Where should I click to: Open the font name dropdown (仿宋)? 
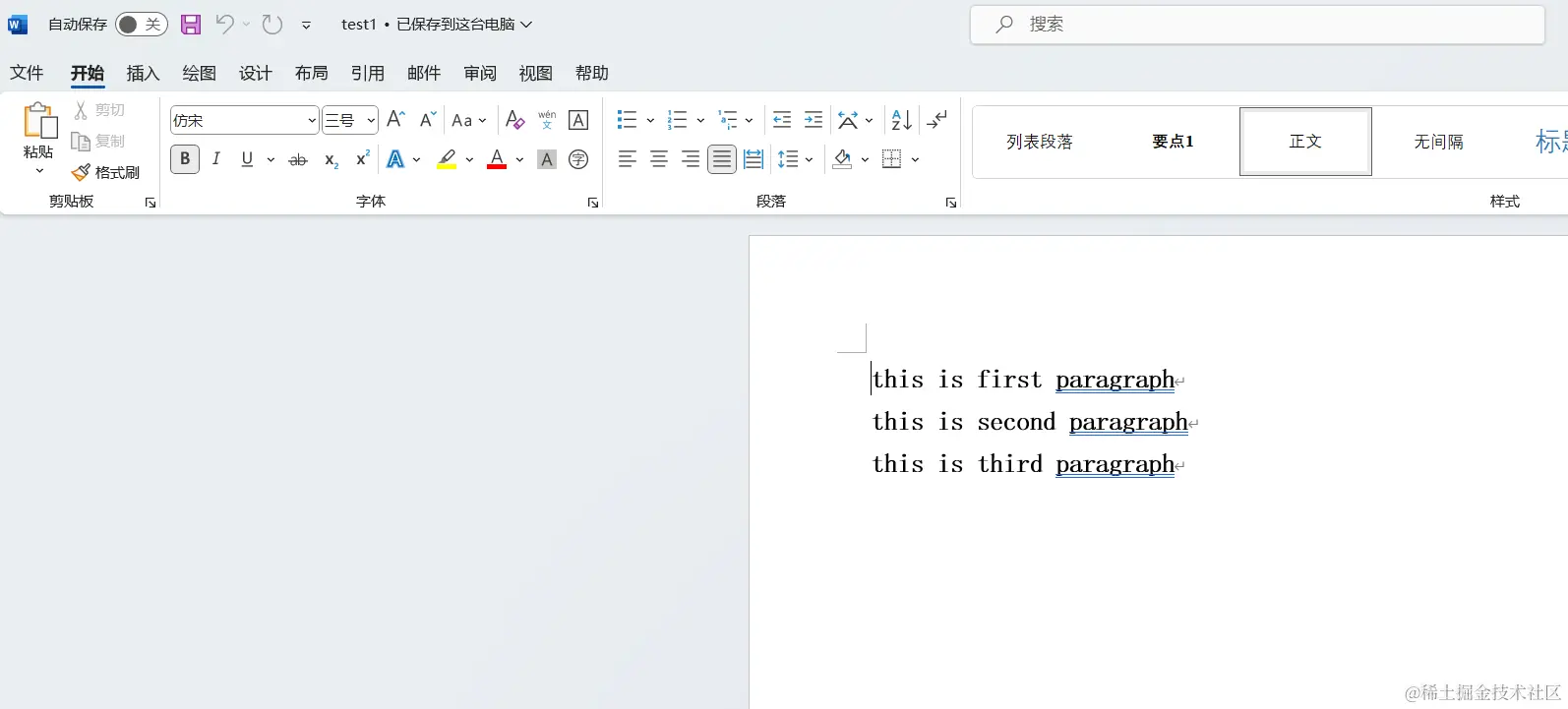pyautogui.click(x=312, y=120)
